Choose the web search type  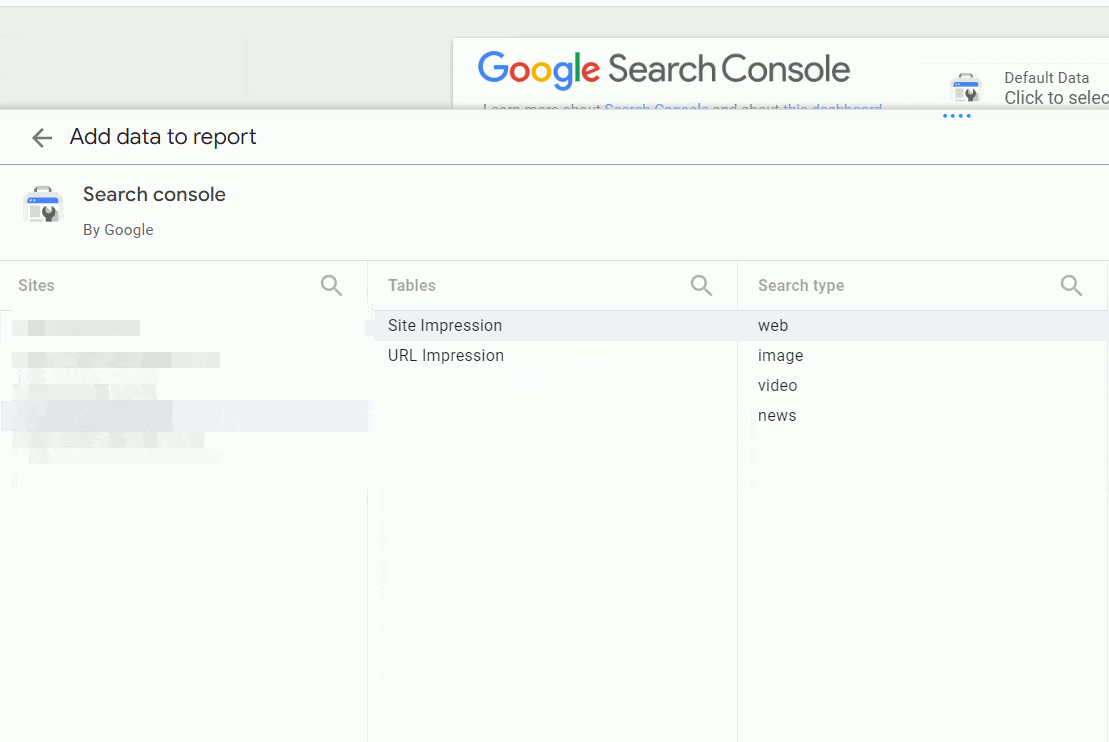[x=922, y=325]
